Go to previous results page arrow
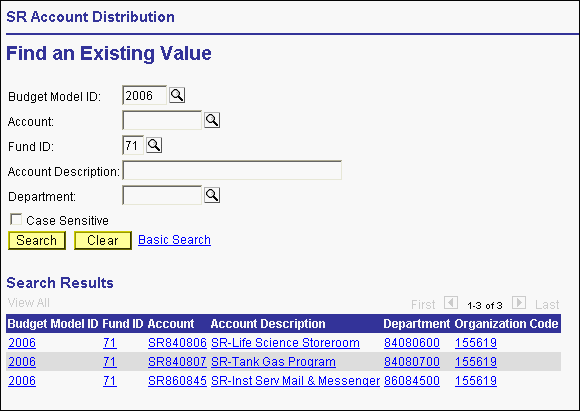 pyautogui.click(x=451, y=303)
